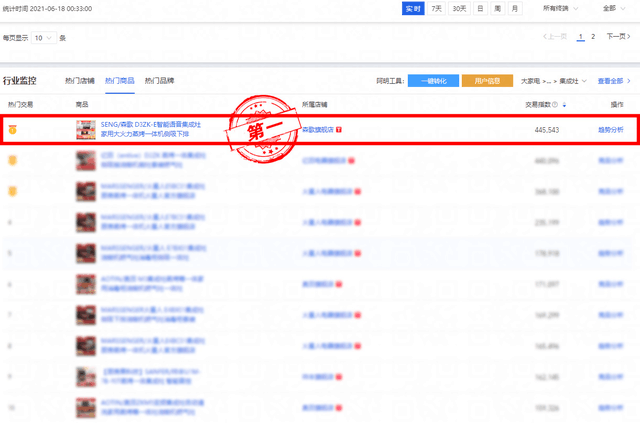Open the 森歌旗舰店 store link

coord(318,130)
